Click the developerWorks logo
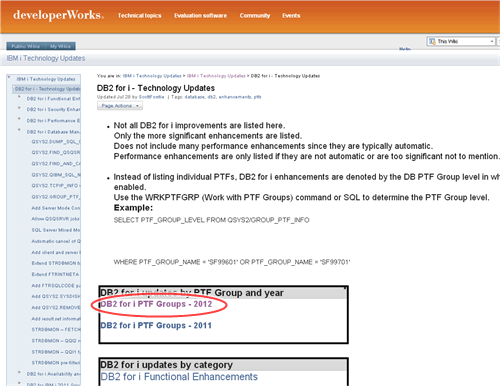 [x=58, y=15]
